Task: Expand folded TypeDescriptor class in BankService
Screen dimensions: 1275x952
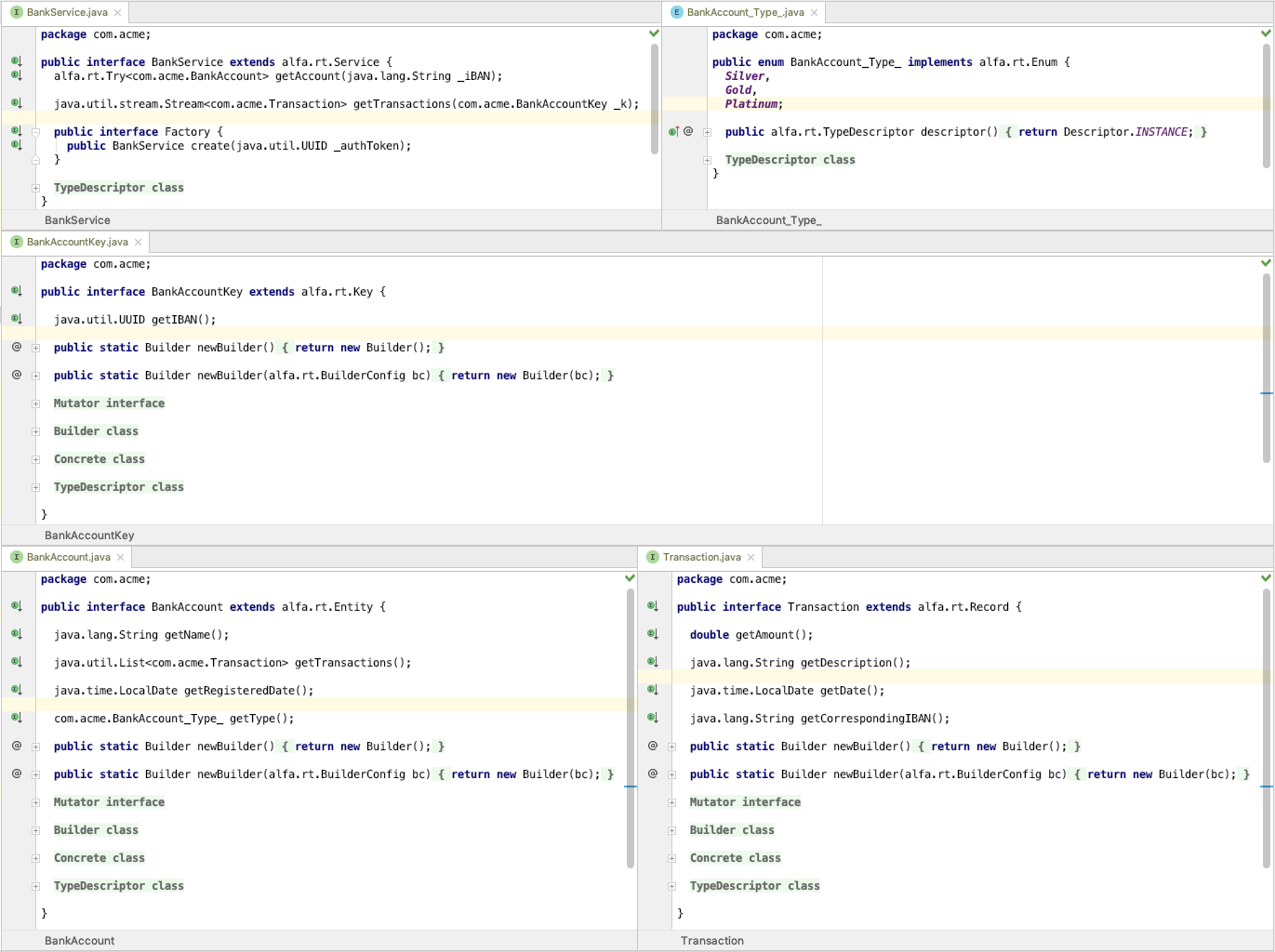Action: pyautogui.click(x=35, y=188)
